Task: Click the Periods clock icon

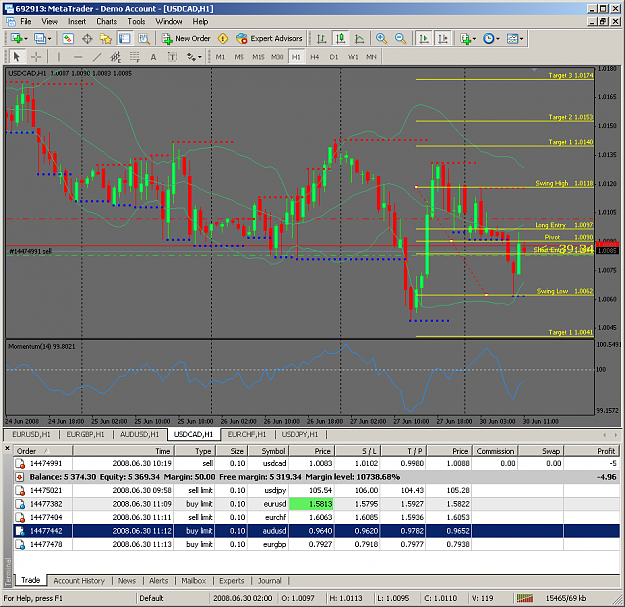Action: 488,39
